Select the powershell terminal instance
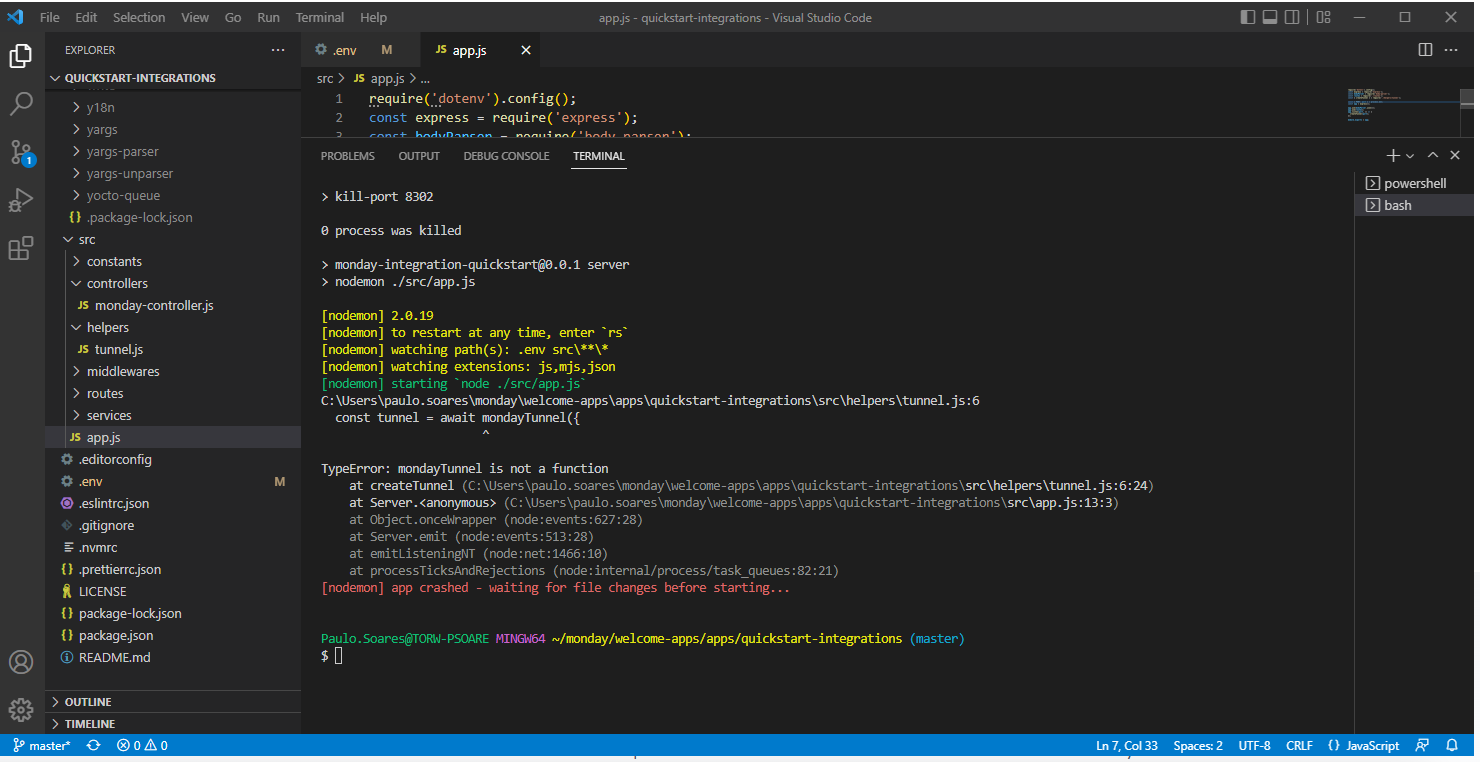Screen dimensions: 1480x762 pos(1414,183)
